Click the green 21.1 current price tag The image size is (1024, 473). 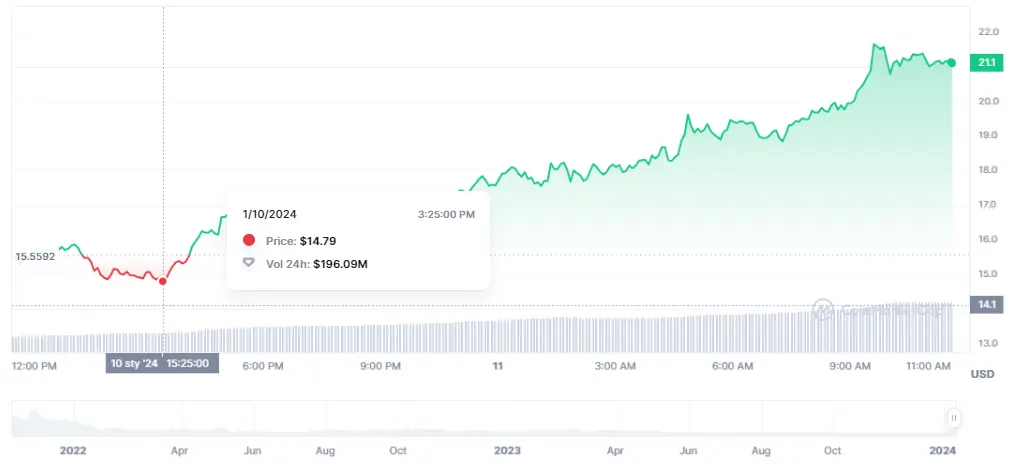986,63
